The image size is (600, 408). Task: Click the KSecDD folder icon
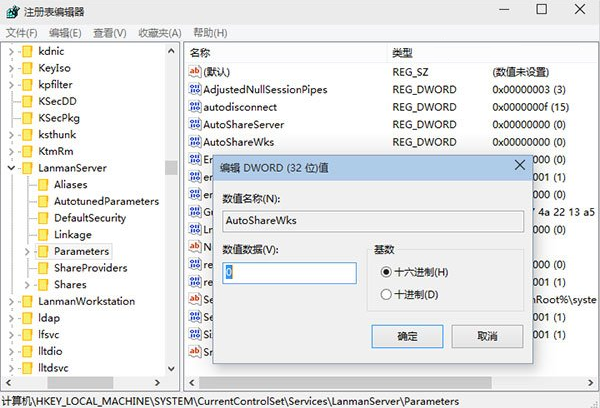click(27, 101)
